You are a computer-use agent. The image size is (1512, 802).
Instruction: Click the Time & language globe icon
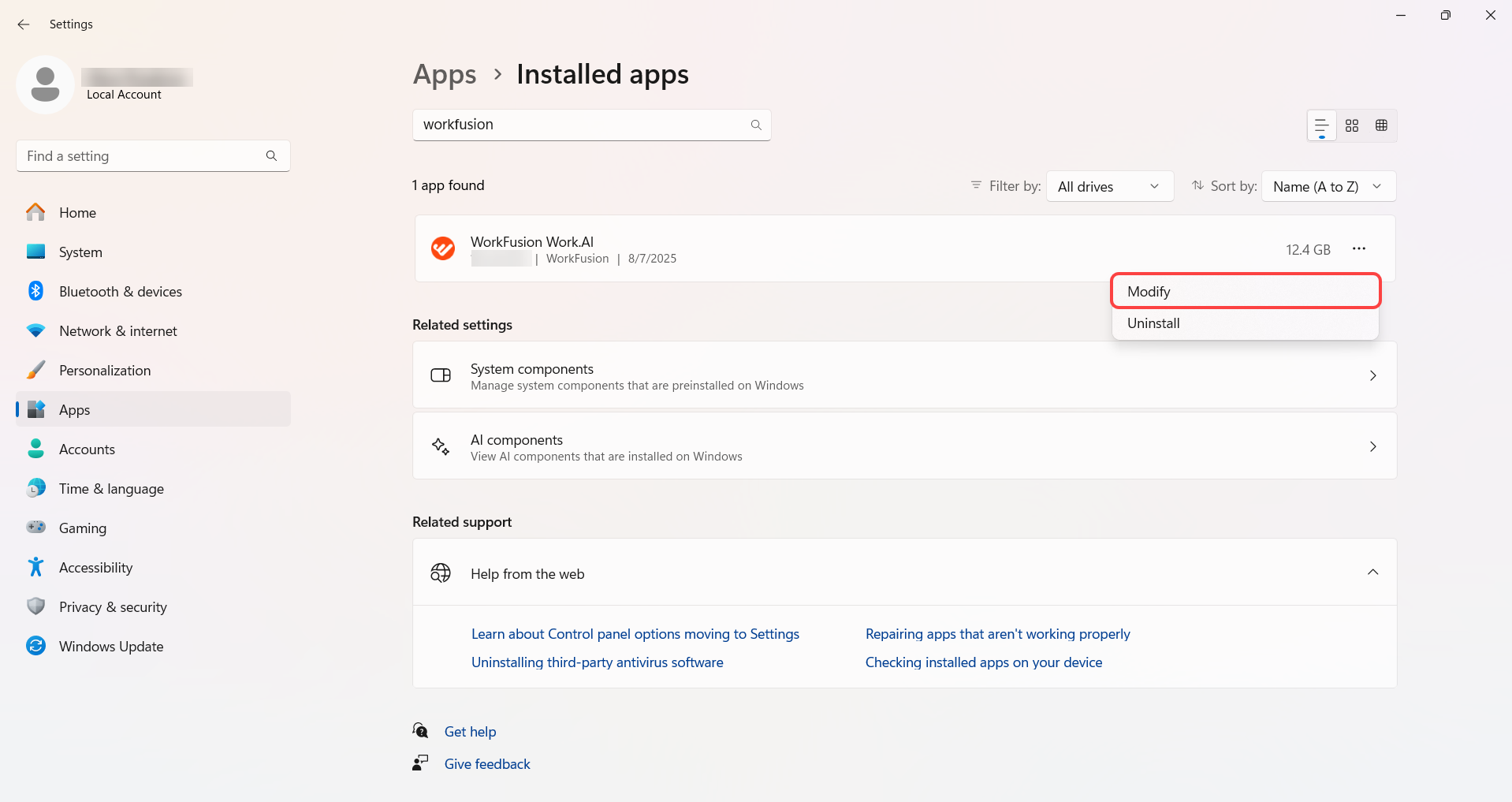(35, 488)
